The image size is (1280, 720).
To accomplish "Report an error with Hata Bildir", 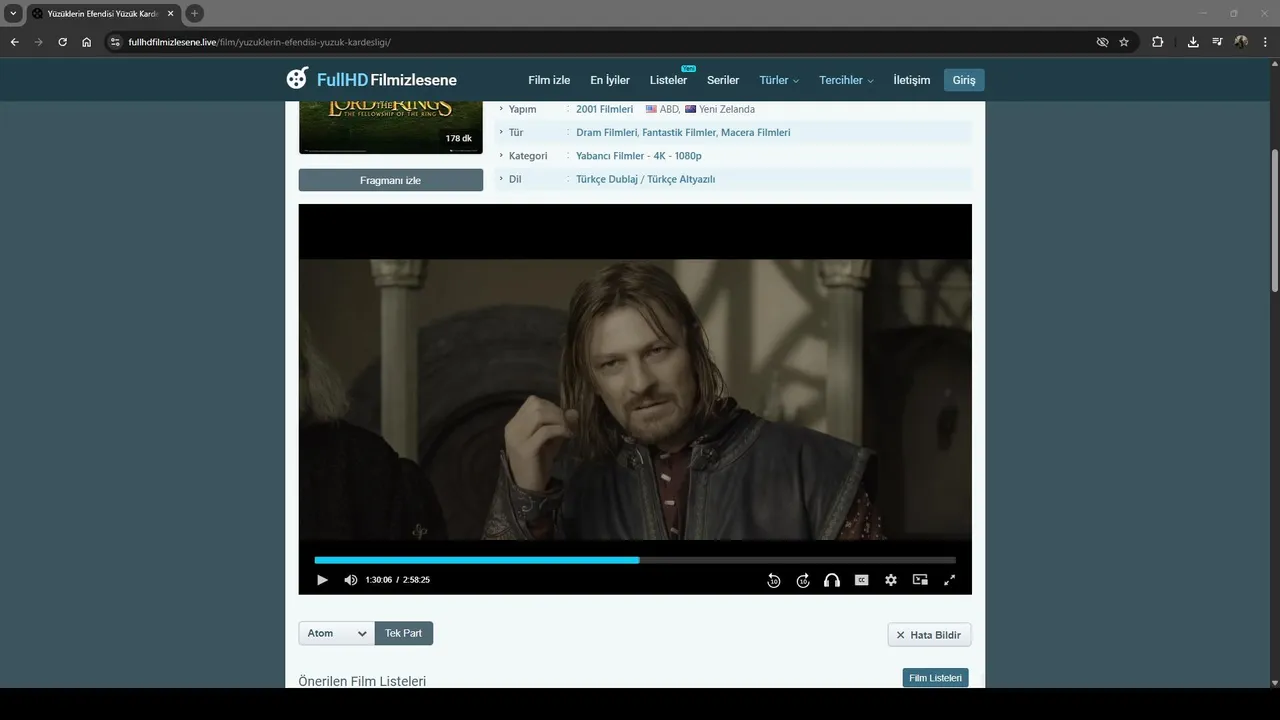I will 929,635.
